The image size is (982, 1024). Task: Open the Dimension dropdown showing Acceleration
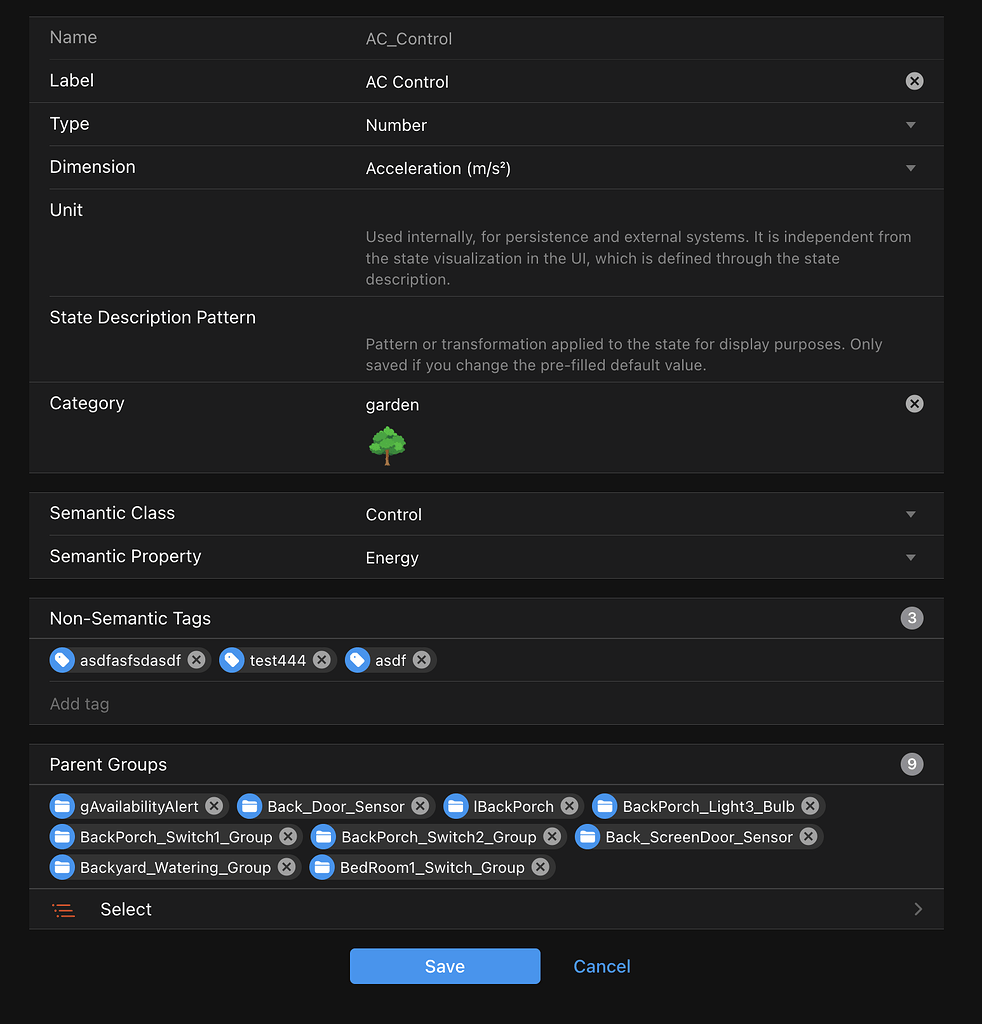911,167
